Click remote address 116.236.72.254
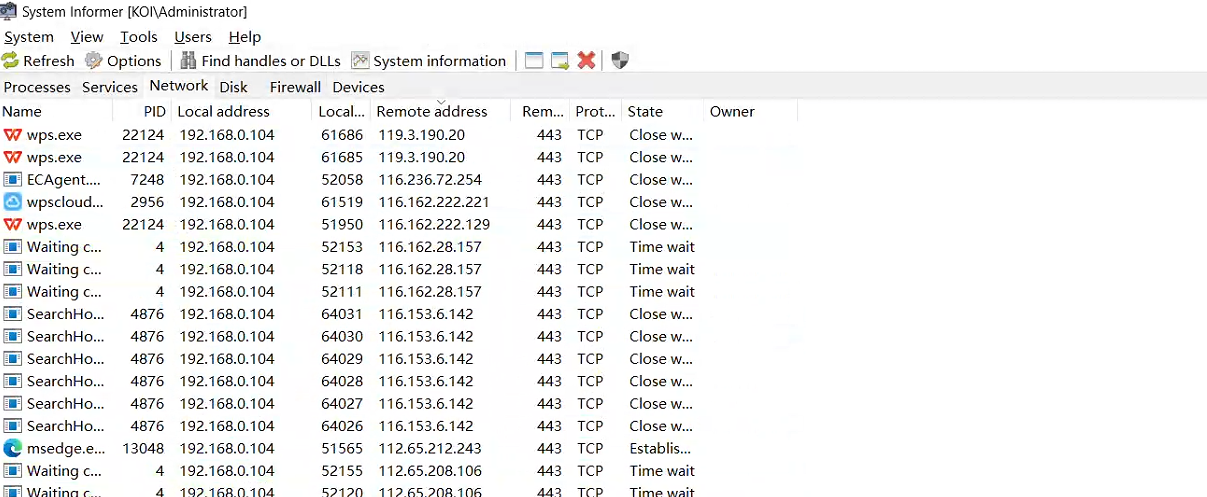Viewport: 1207px width, 497px height. [x=430, y=180]
